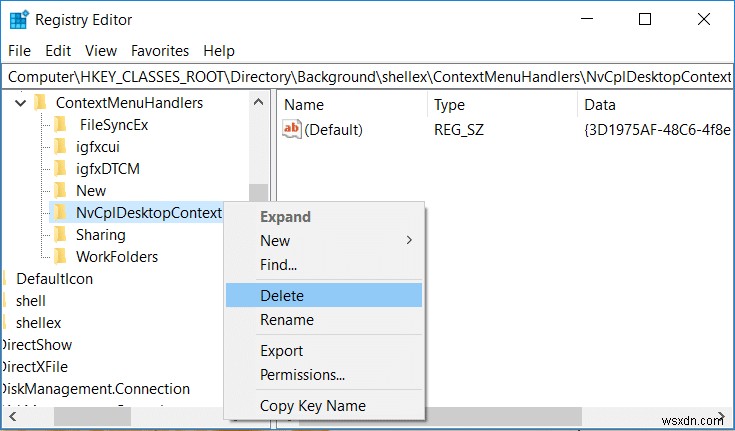The image size is (735, 431).
Task: Open the Edit menu
Action: pyautogui.click(x=58, y=50)
